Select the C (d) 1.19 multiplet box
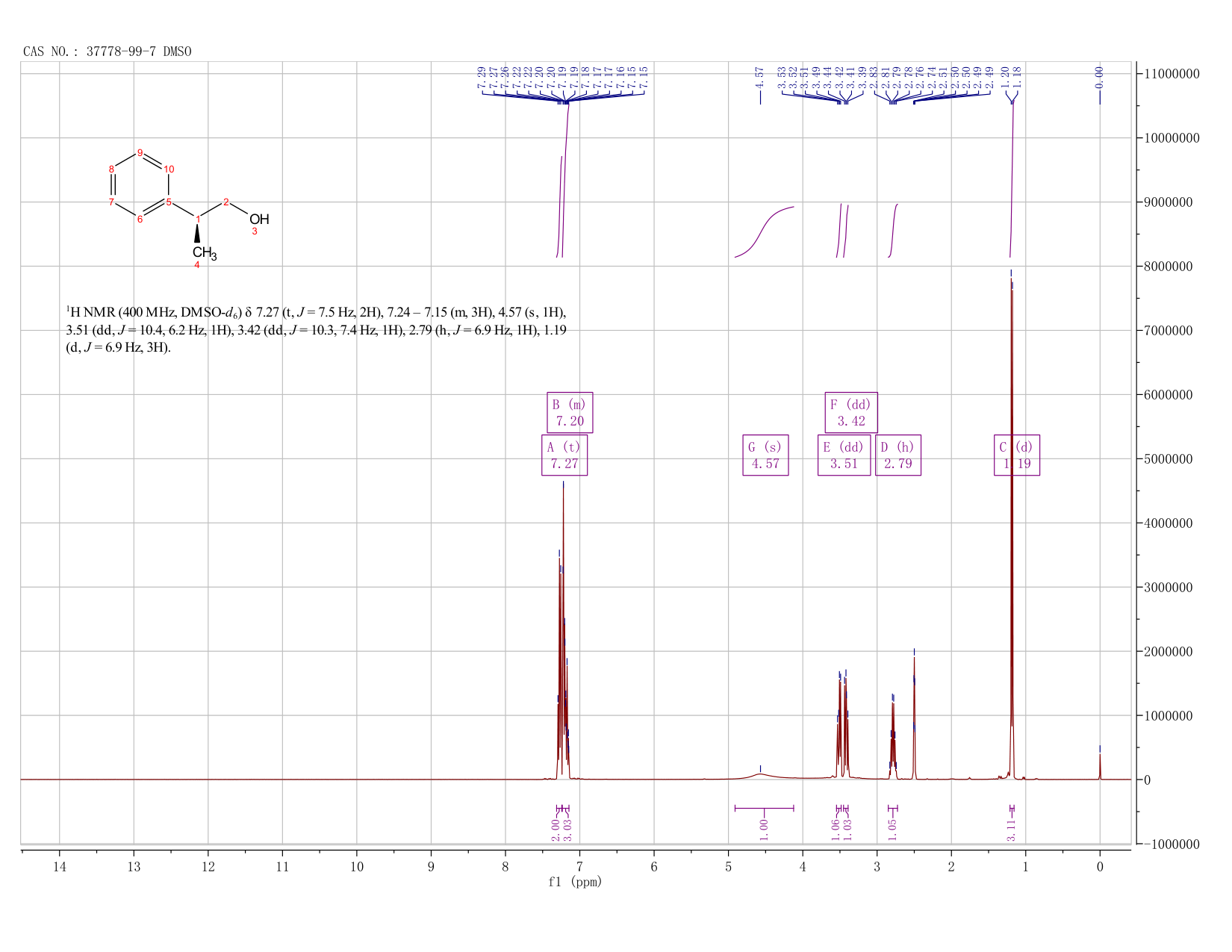Screen dimensions: 1232x952 pyautogui.click(x=1017, y=455)
